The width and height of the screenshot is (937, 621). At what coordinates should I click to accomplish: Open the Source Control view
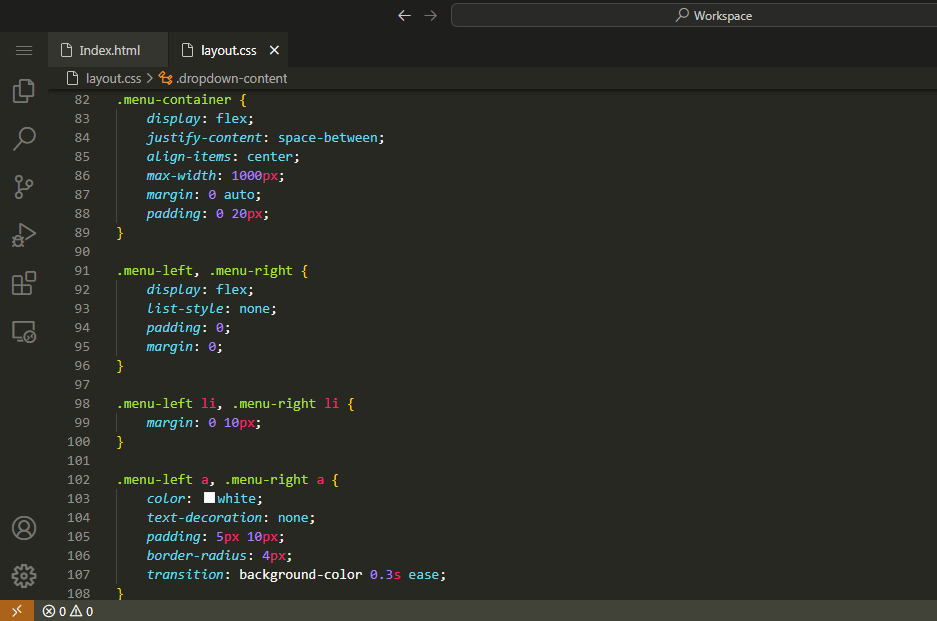point(24,186)
